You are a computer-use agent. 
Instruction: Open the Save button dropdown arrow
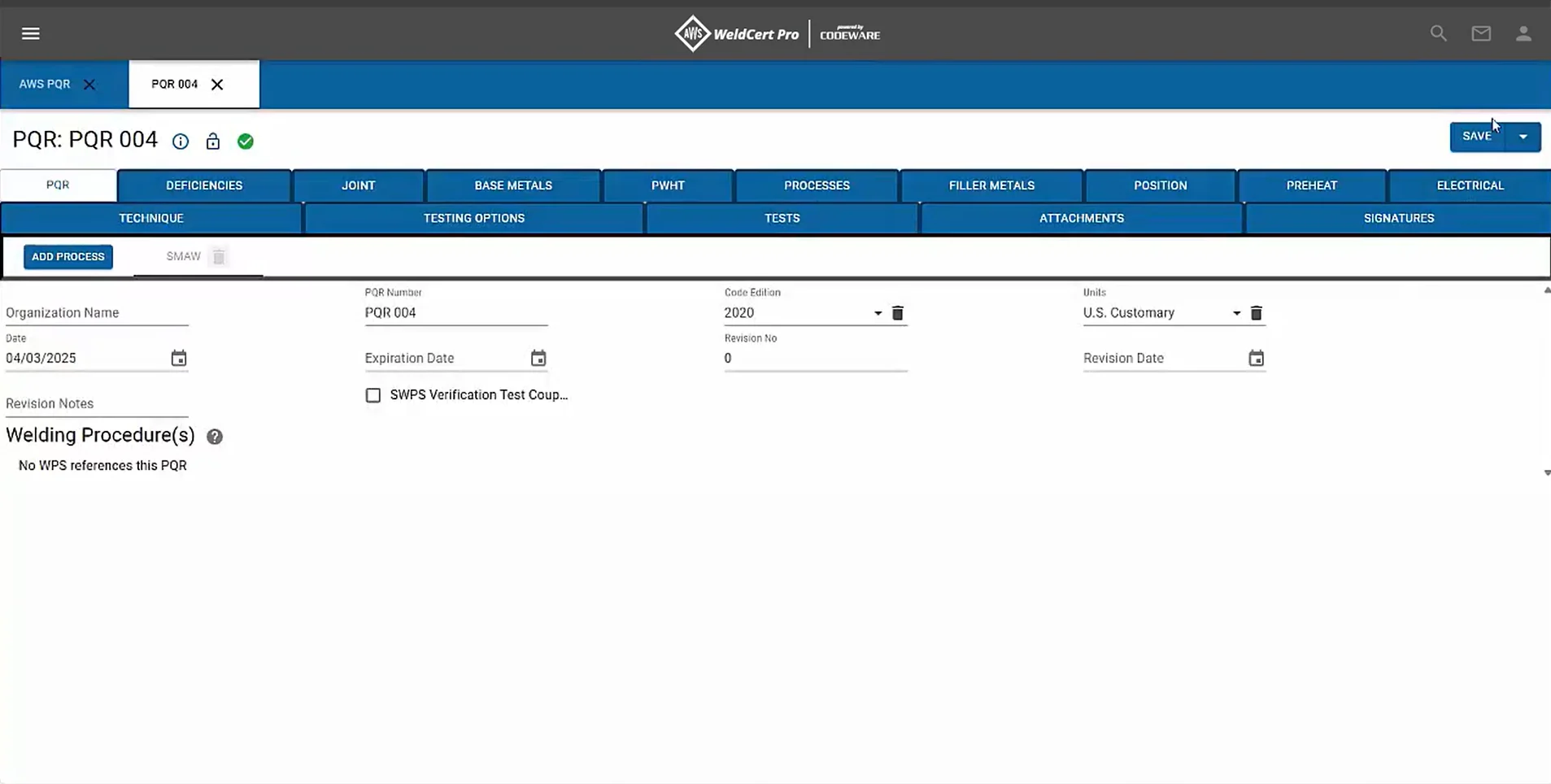[x=1523, y=137]
